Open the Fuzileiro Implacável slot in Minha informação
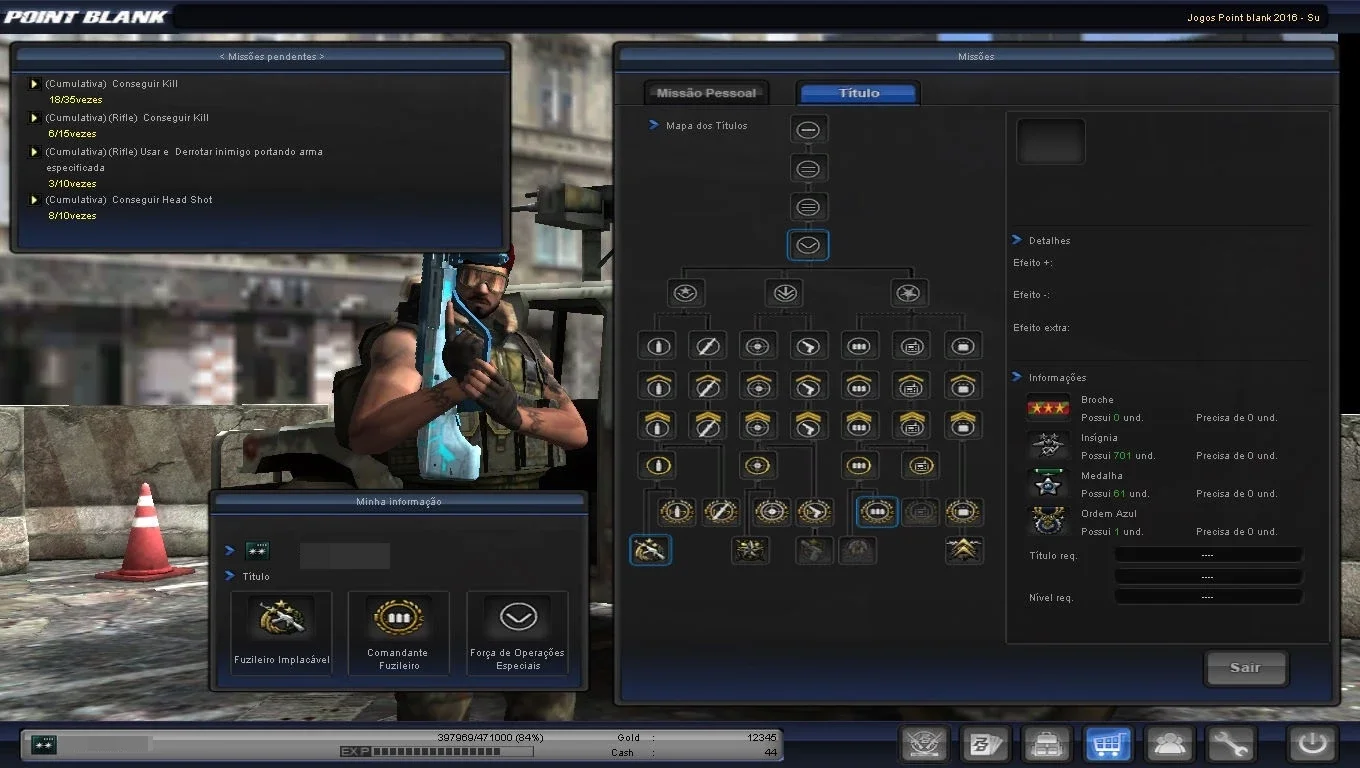The width and height of the screenshot is (1360, 768). pos(282,633)
